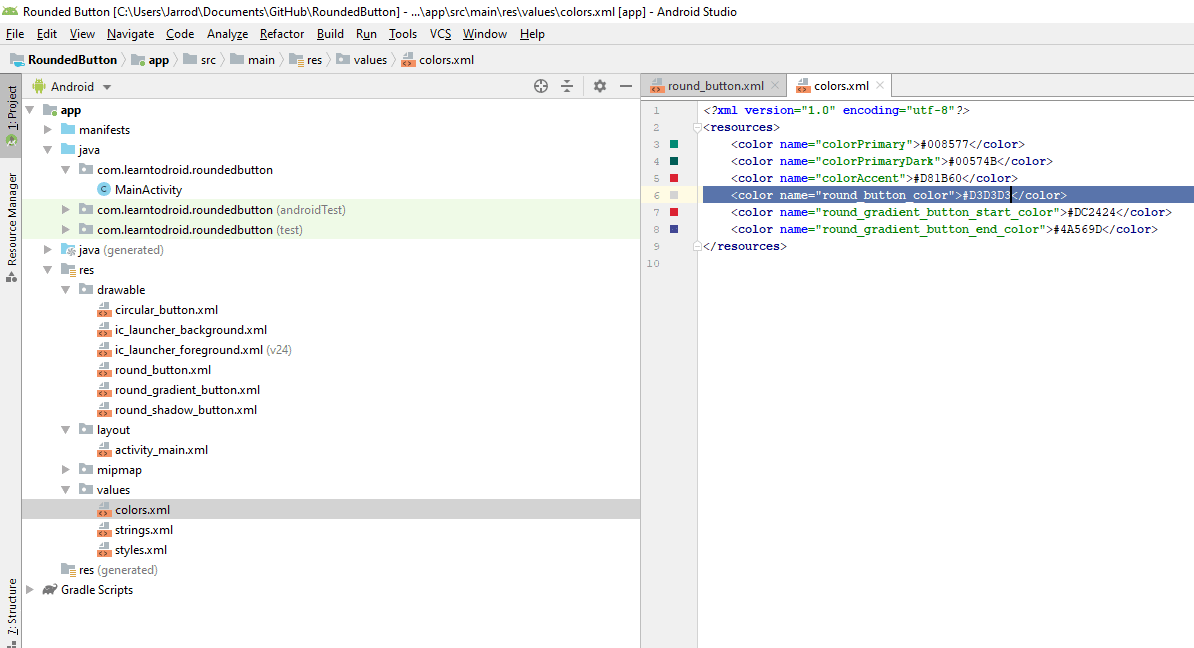Collapse the drawable folder
Screen dimensions: 1194x648
point(66,290)
